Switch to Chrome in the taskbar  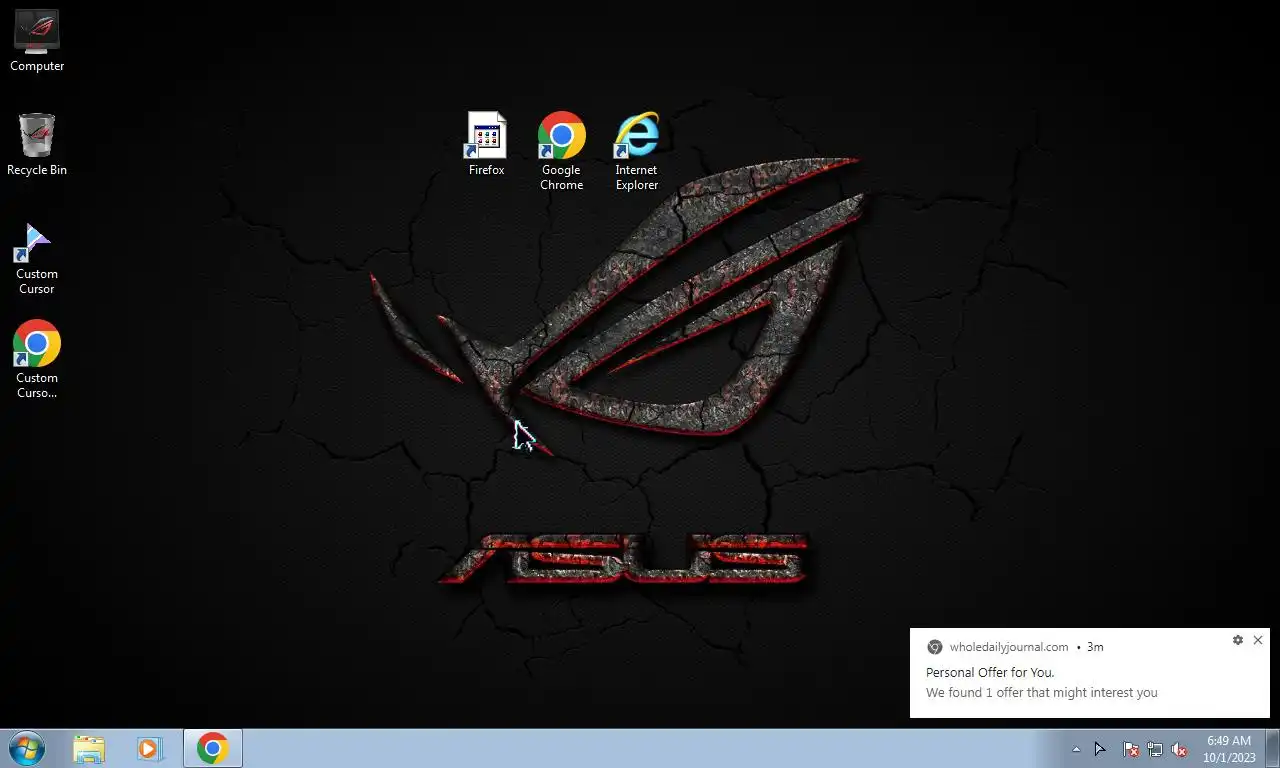coord(212,749)
